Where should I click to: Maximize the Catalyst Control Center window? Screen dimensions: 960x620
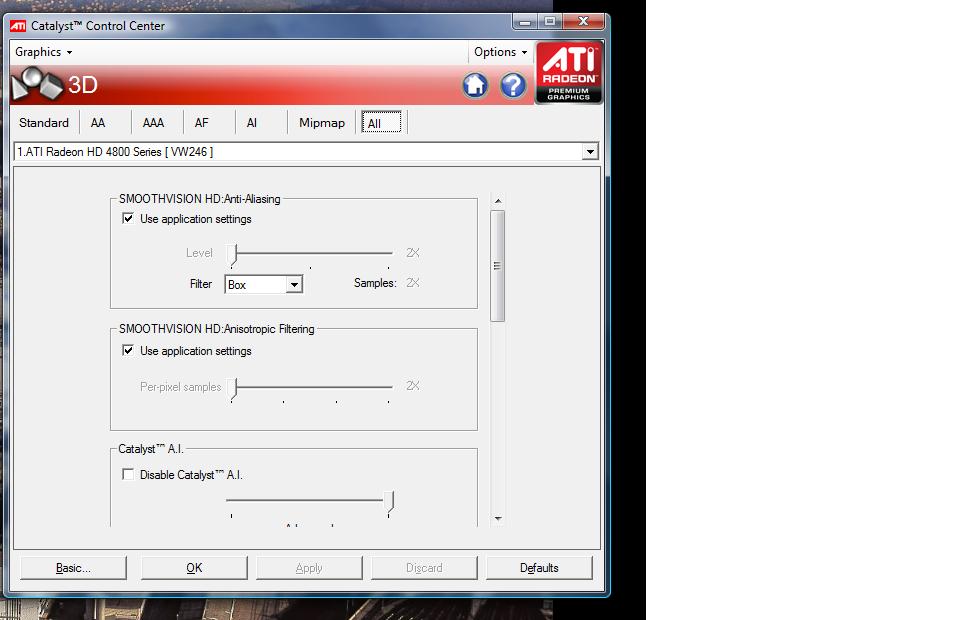tap(550, 22)
